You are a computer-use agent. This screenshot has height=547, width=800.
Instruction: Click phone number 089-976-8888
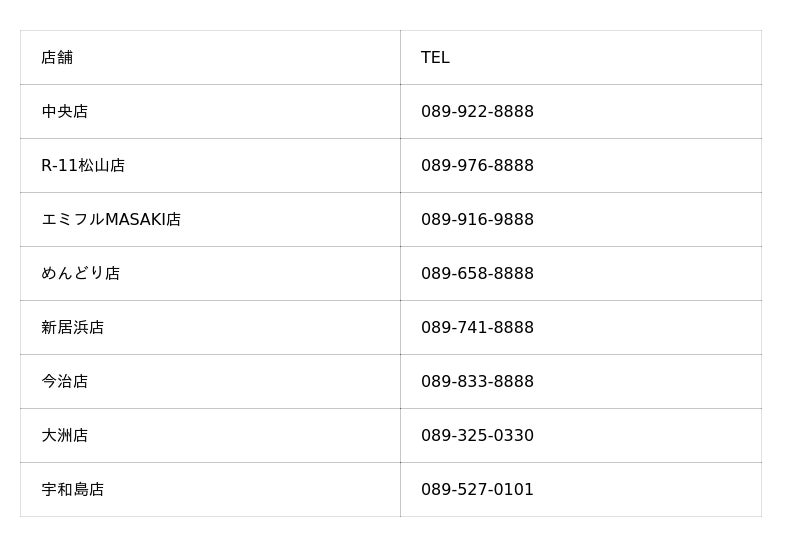(477, 166)
